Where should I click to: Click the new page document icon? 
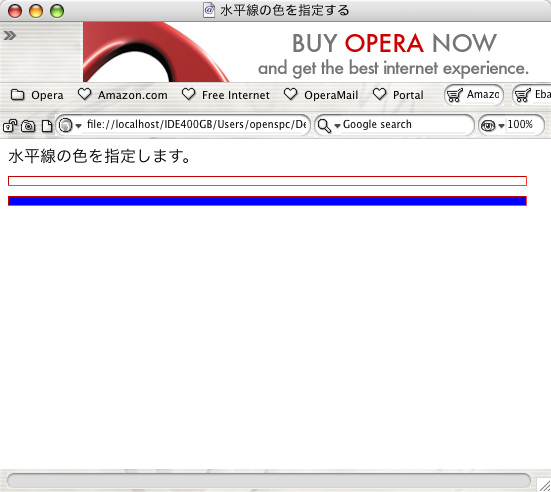coord(47,126)
